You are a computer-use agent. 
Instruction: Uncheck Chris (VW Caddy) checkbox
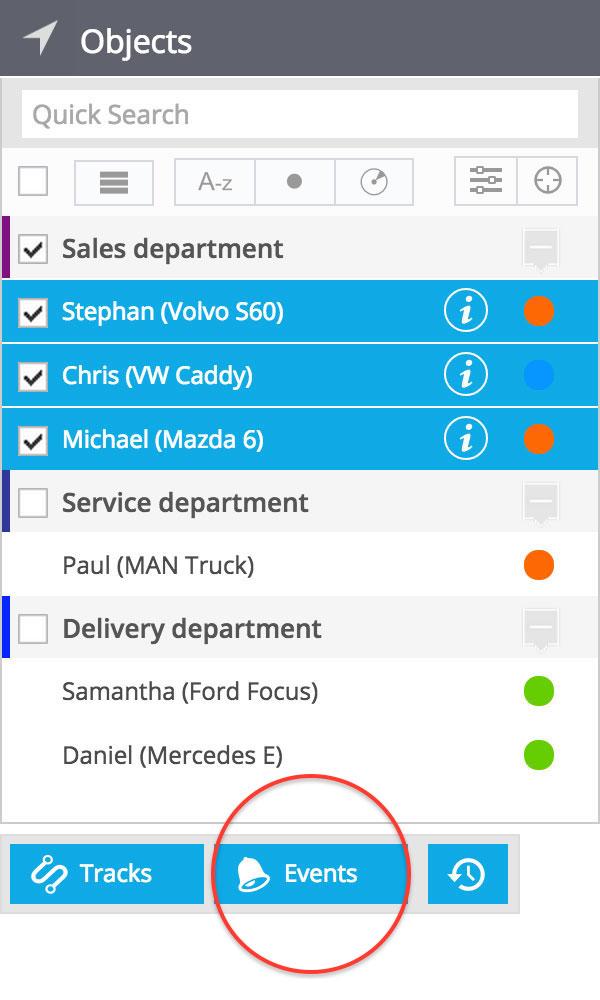(33, 376)
